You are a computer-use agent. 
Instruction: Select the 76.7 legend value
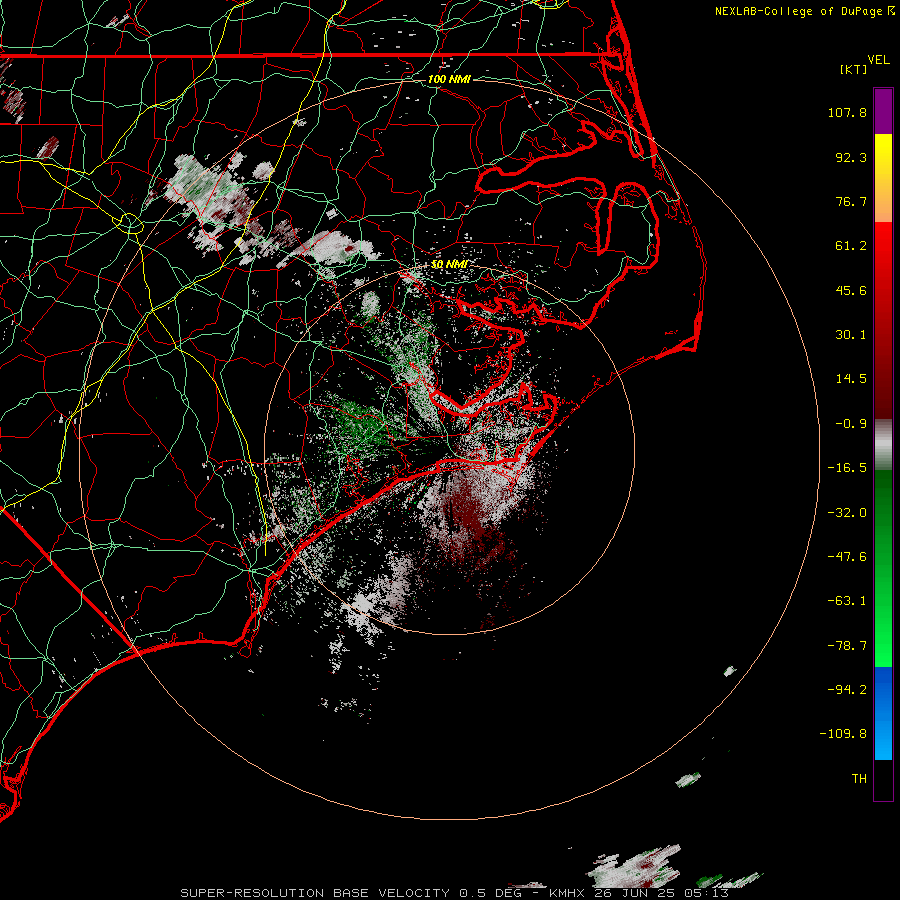(851, 201)
